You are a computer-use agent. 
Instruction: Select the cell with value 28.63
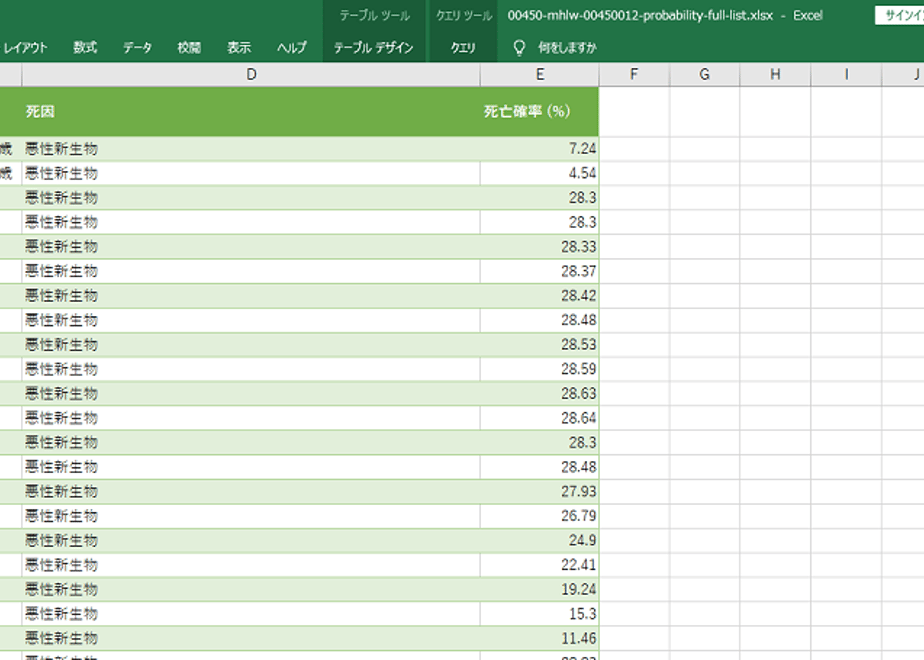[540, 394]
